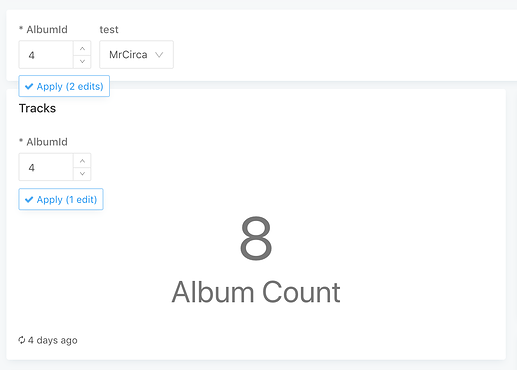This screenshot has height=370, width=517.
Task: Click the checkmark icon in Apply (1 edit)
Action: click(29, 199)
